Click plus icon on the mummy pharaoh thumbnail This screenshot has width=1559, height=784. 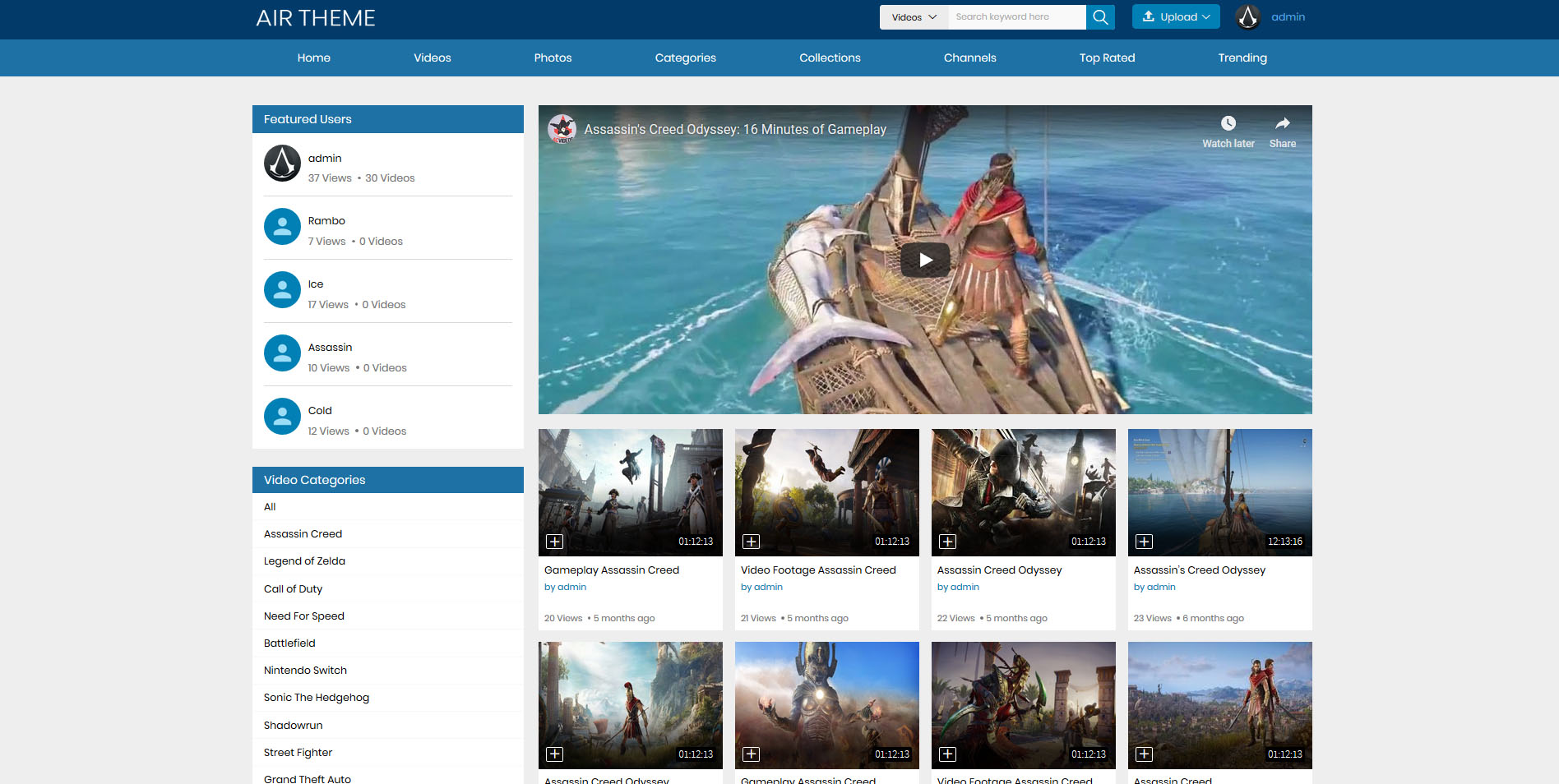tap(752, 754)
